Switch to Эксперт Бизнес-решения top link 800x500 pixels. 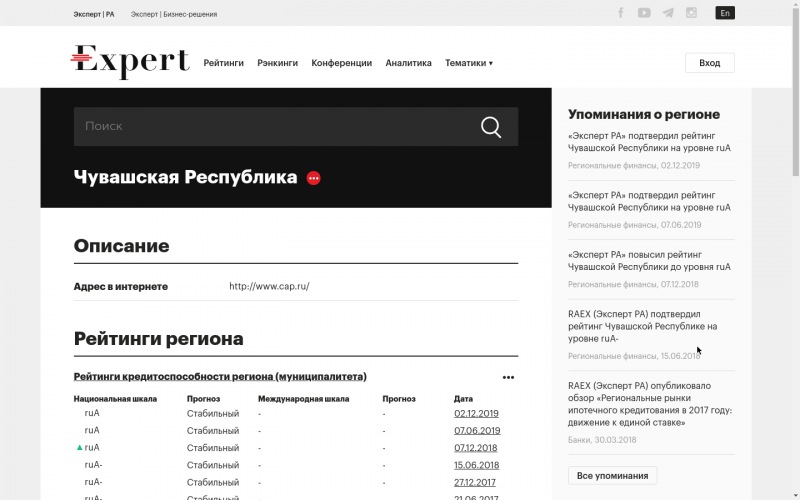coord(174,15)
